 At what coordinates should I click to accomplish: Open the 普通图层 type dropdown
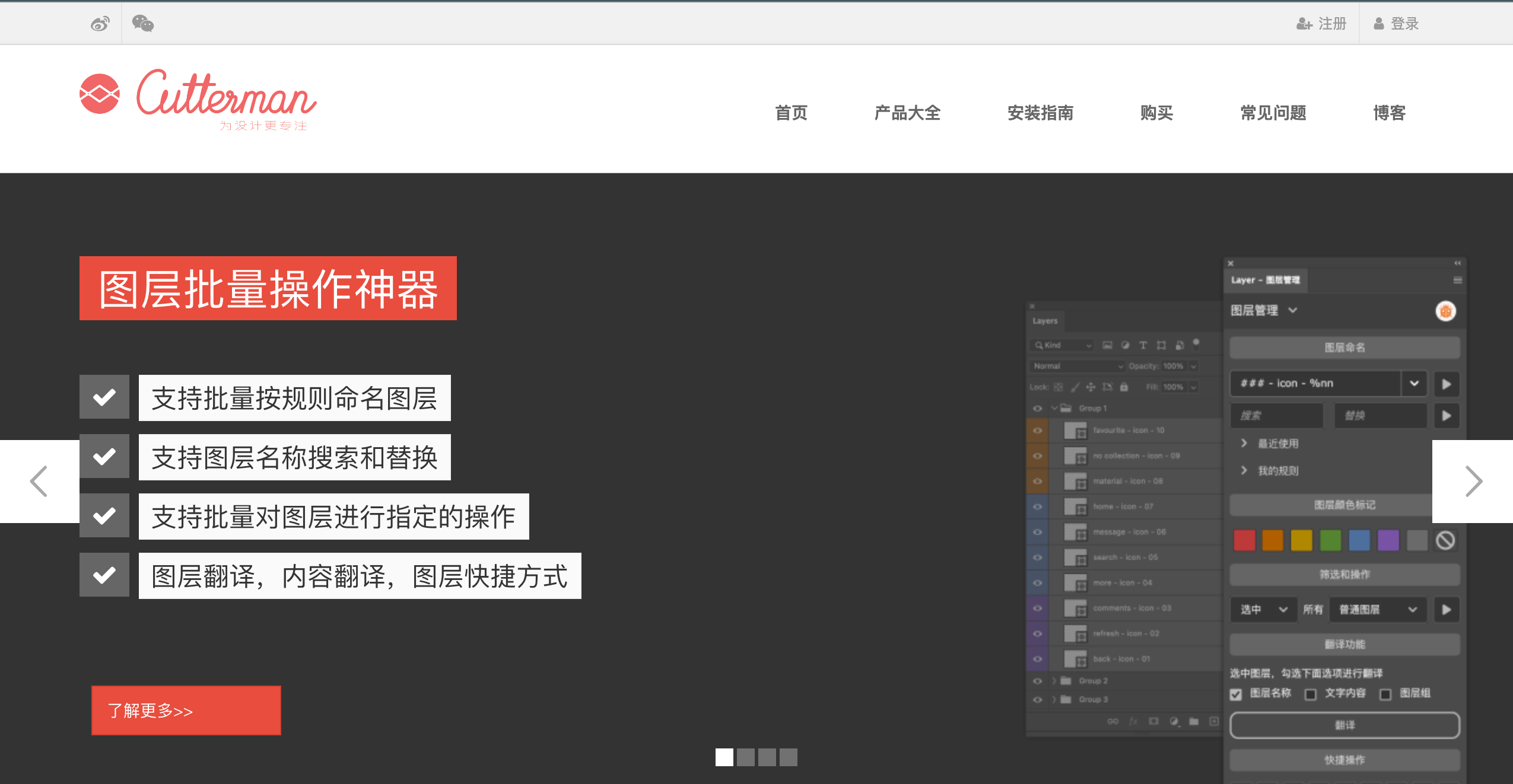pos(1378,609)
